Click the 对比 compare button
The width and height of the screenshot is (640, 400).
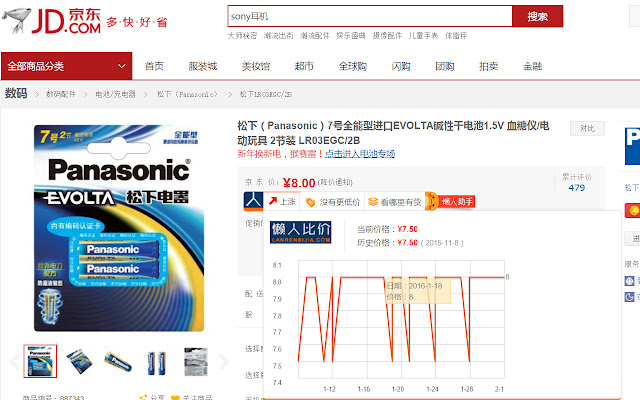pyautogui.click(x=587, y=129)
